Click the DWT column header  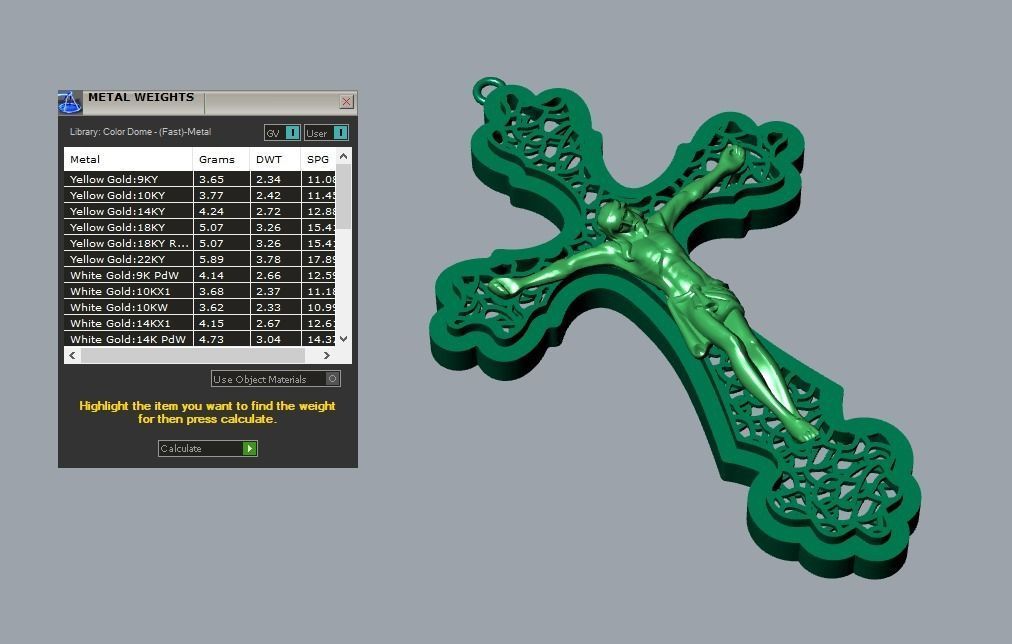[x=276, y=159]
